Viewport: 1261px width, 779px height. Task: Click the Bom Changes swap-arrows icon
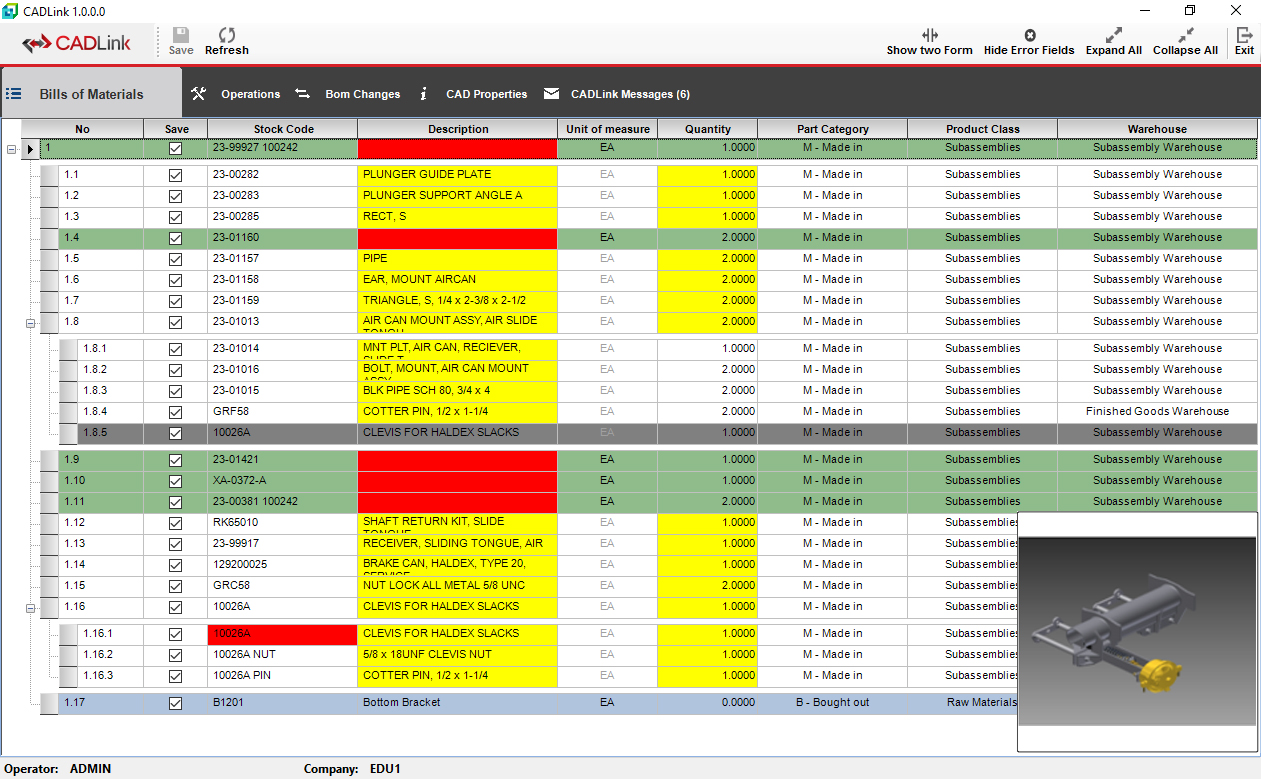coord(302,93)
